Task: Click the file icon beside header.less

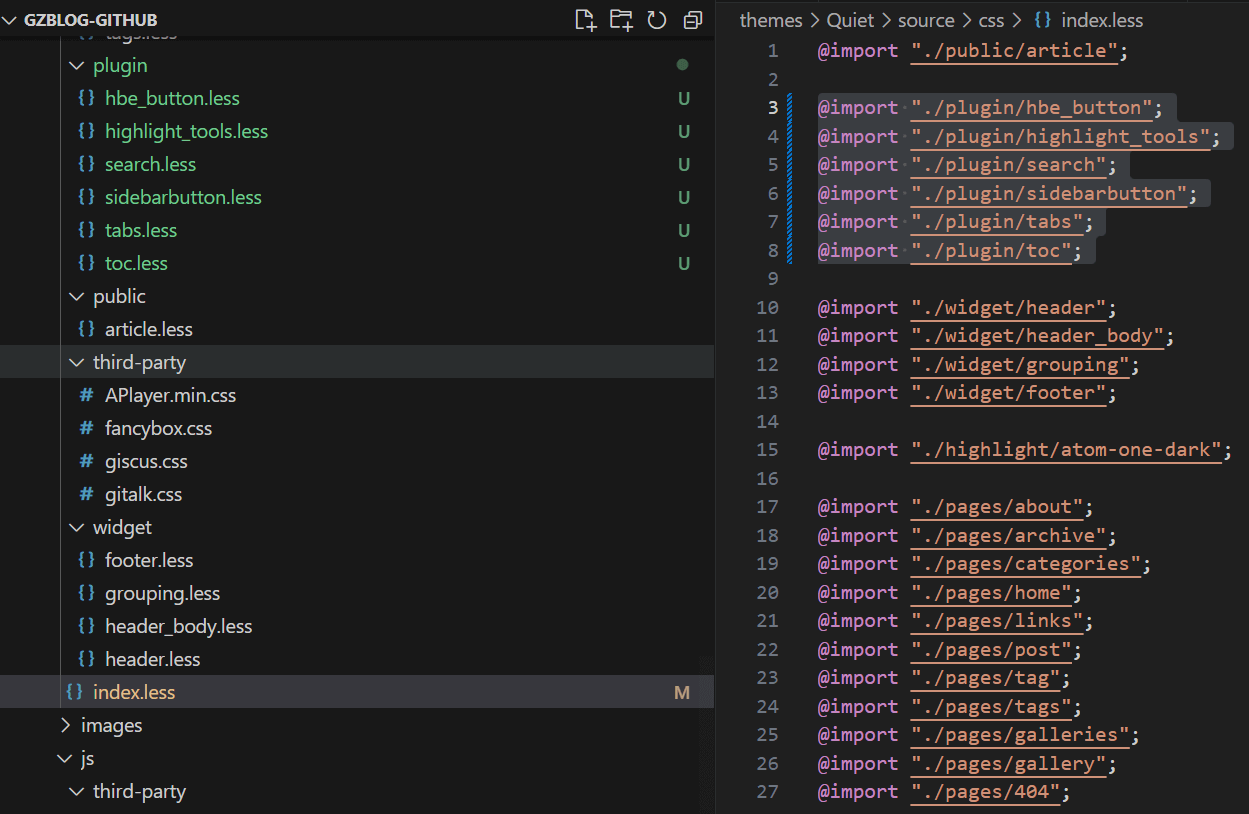Action: [87, 659]
